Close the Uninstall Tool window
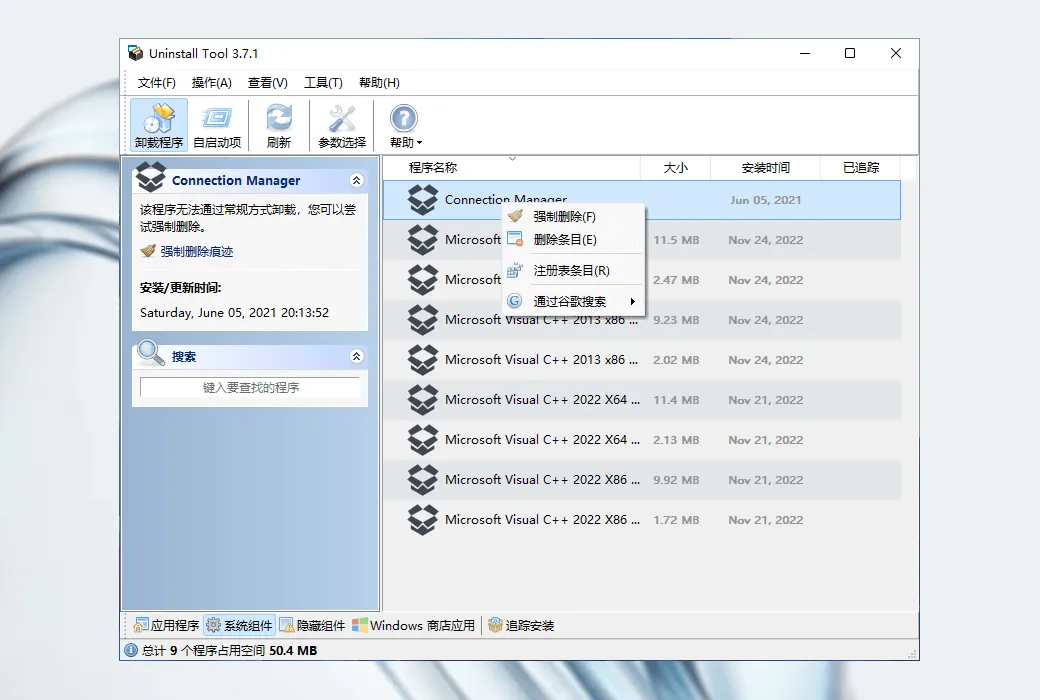Viewport: 1040px width, 700px height. 895,53
